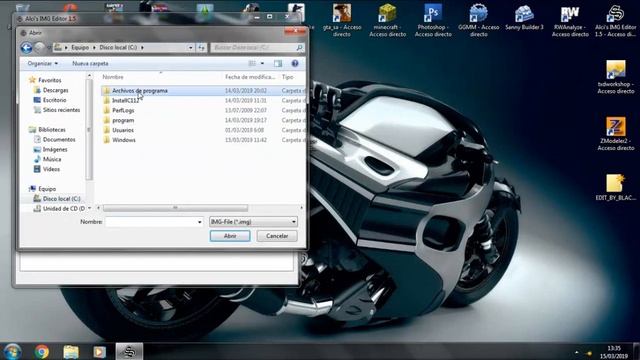Viewport: 640px width, 360px height.
Task: Open the GGMM desktop shortcut
Action: click(479, 20)
